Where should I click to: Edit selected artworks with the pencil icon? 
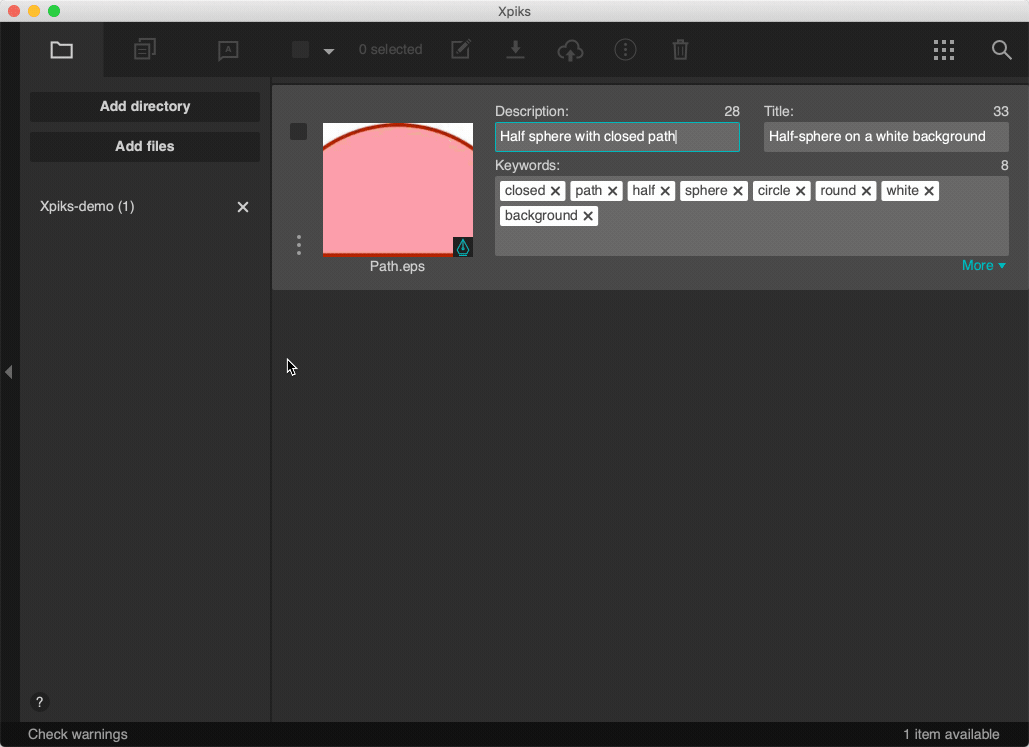(x=461, y=49)
